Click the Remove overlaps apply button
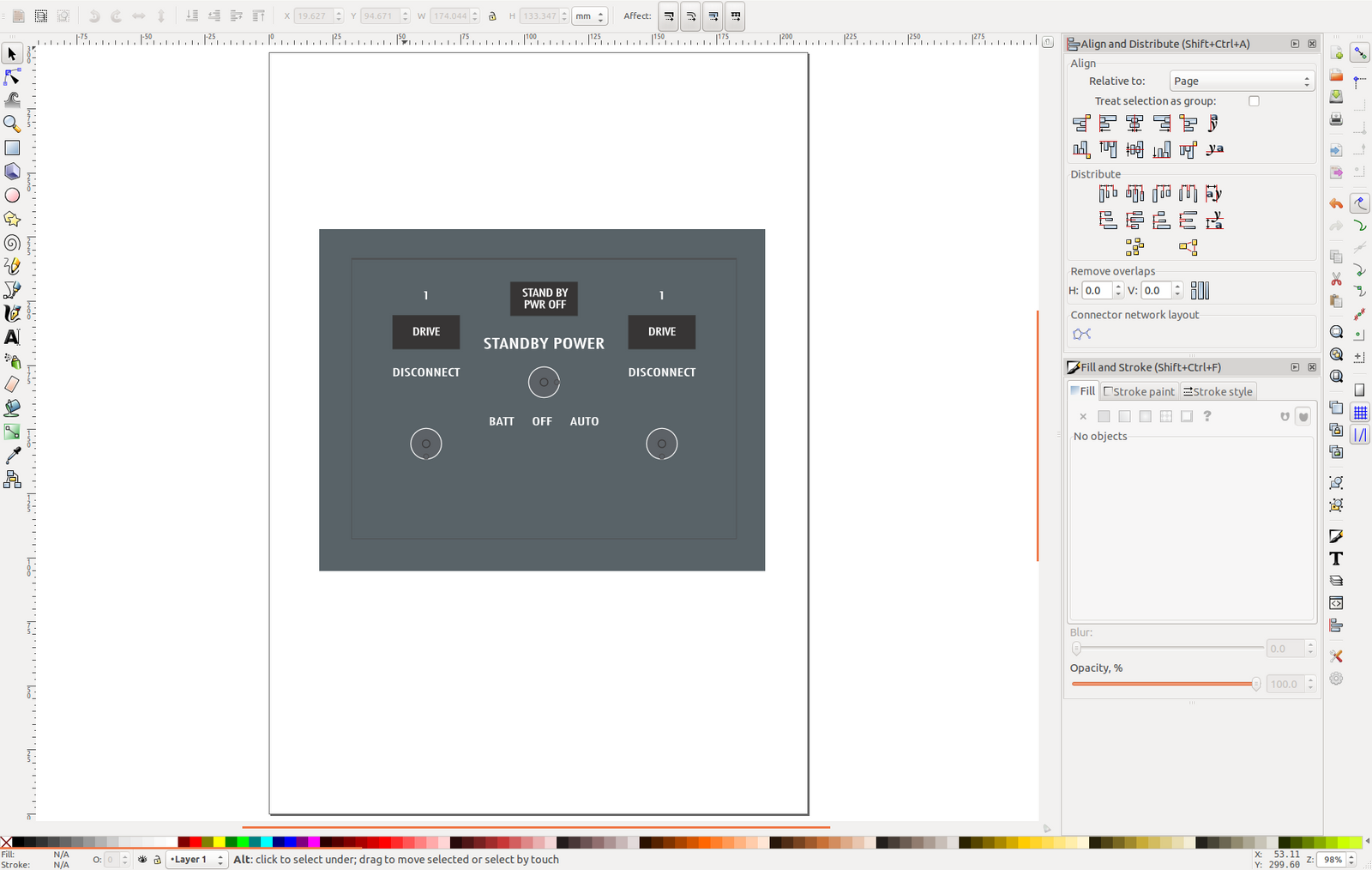 tap(1200, 291)
